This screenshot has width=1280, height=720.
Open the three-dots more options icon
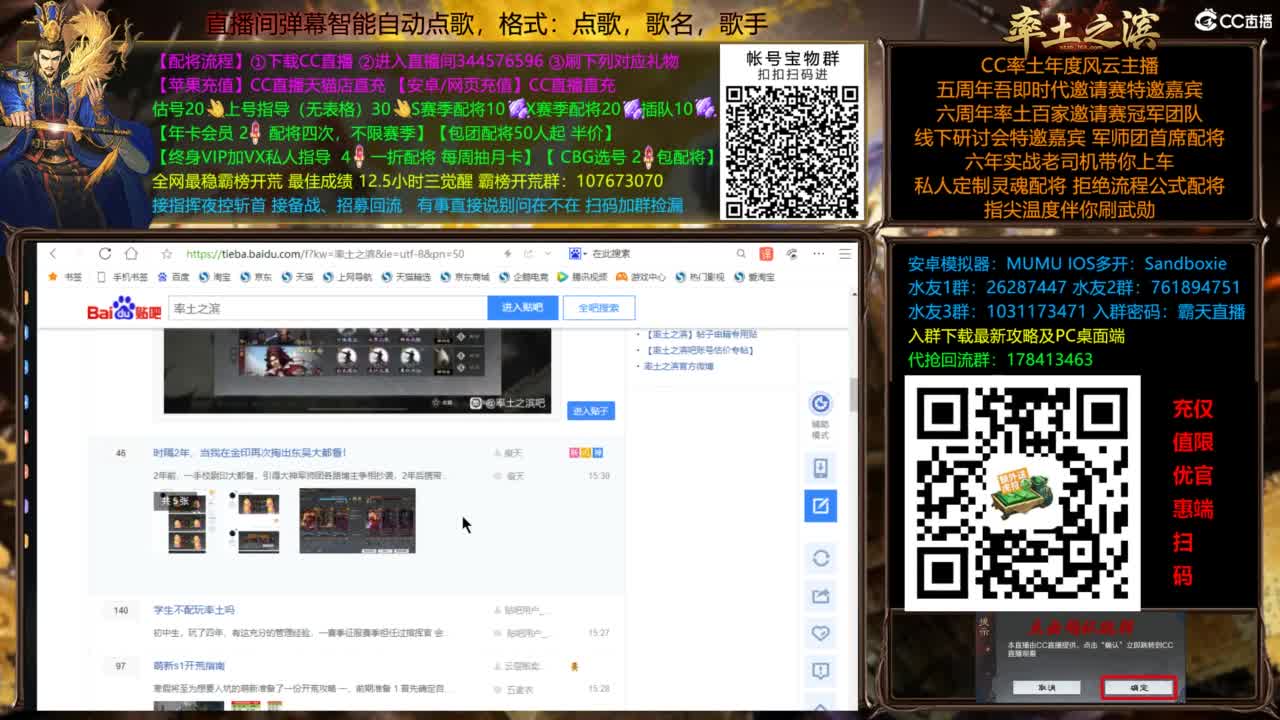(x=819, y=254)
